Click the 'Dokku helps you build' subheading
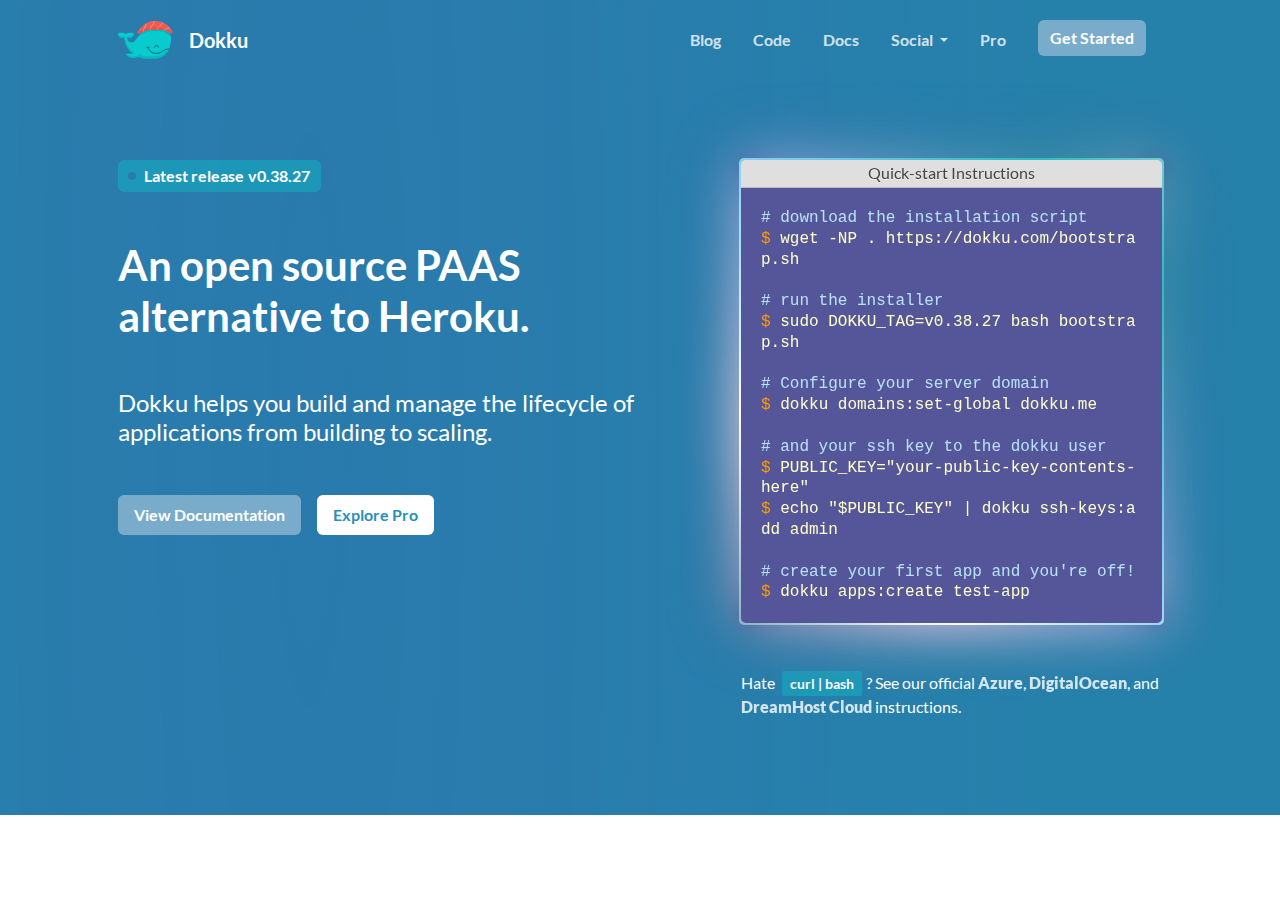The height and width of the screenshot is (900, 1280). tap(376, 418)
